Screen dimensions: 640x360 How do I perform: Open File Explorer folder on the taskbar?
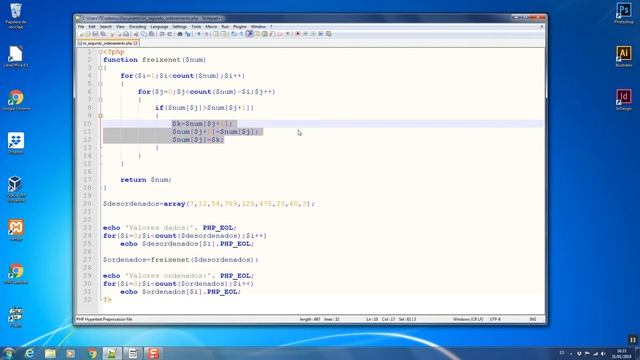click(50, 353)
